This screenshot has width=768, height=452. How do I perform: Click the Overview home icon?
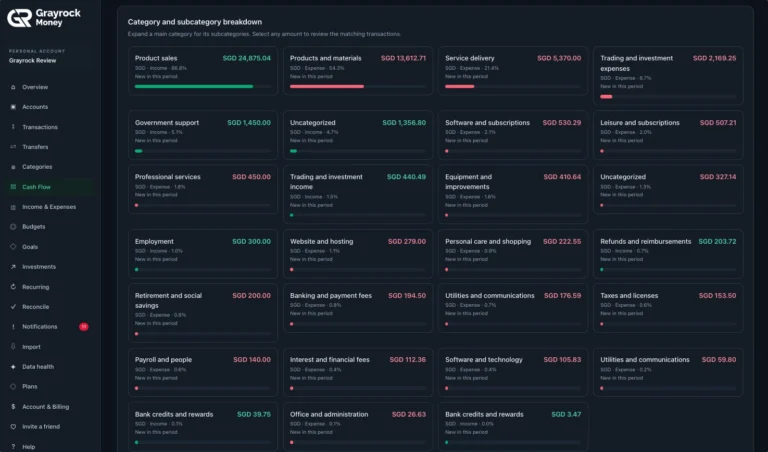click(x=13, y=87)
